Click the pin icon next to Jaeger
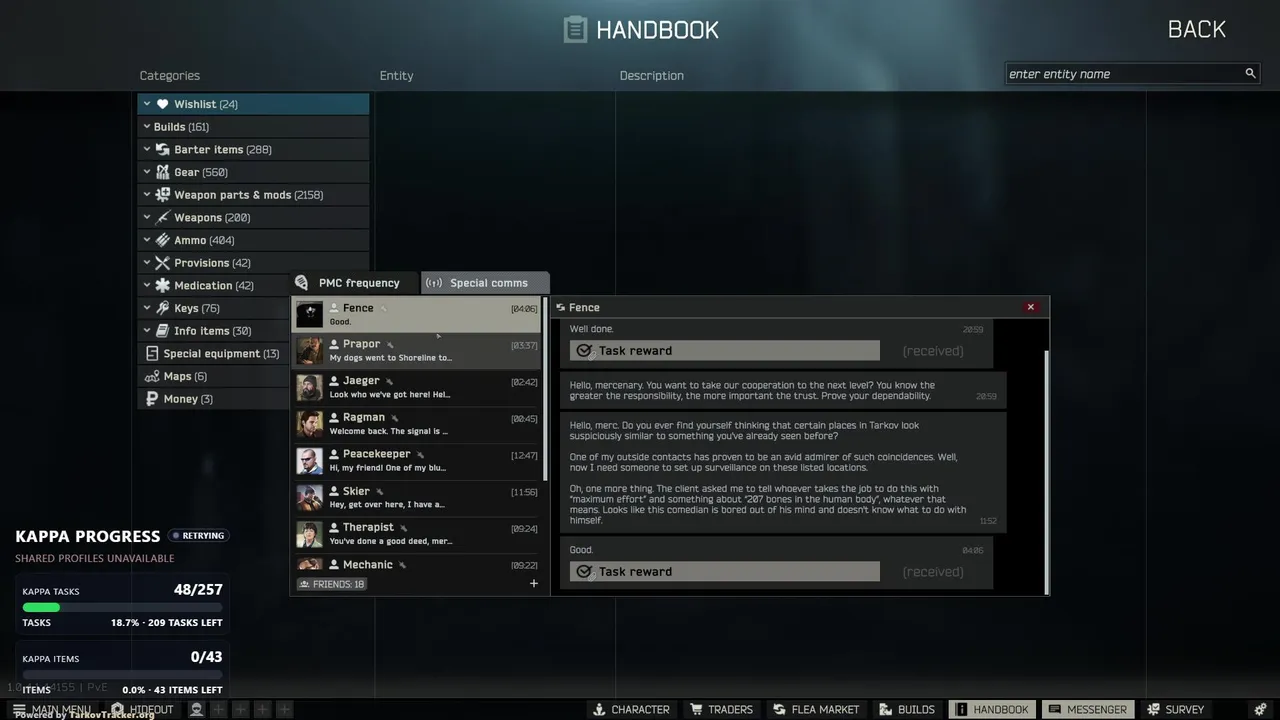Viewport: 1280px width, 720px height. pyautogui.click(x=389, y=382)
